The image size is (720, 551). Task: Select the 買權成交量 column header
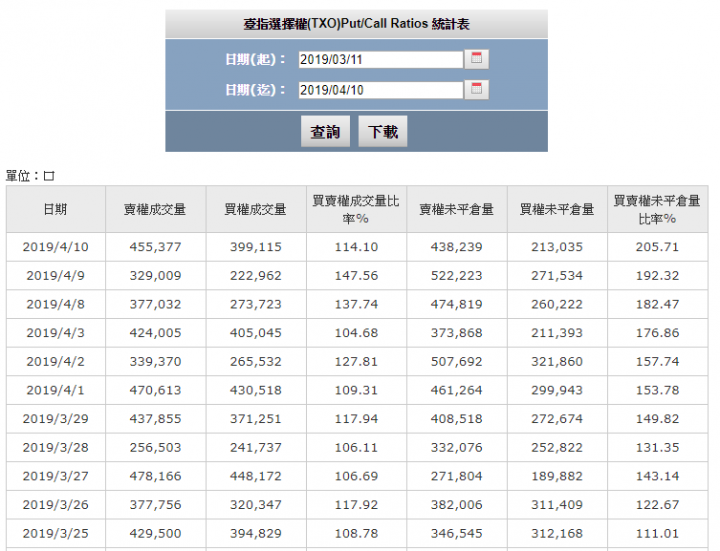256,209
